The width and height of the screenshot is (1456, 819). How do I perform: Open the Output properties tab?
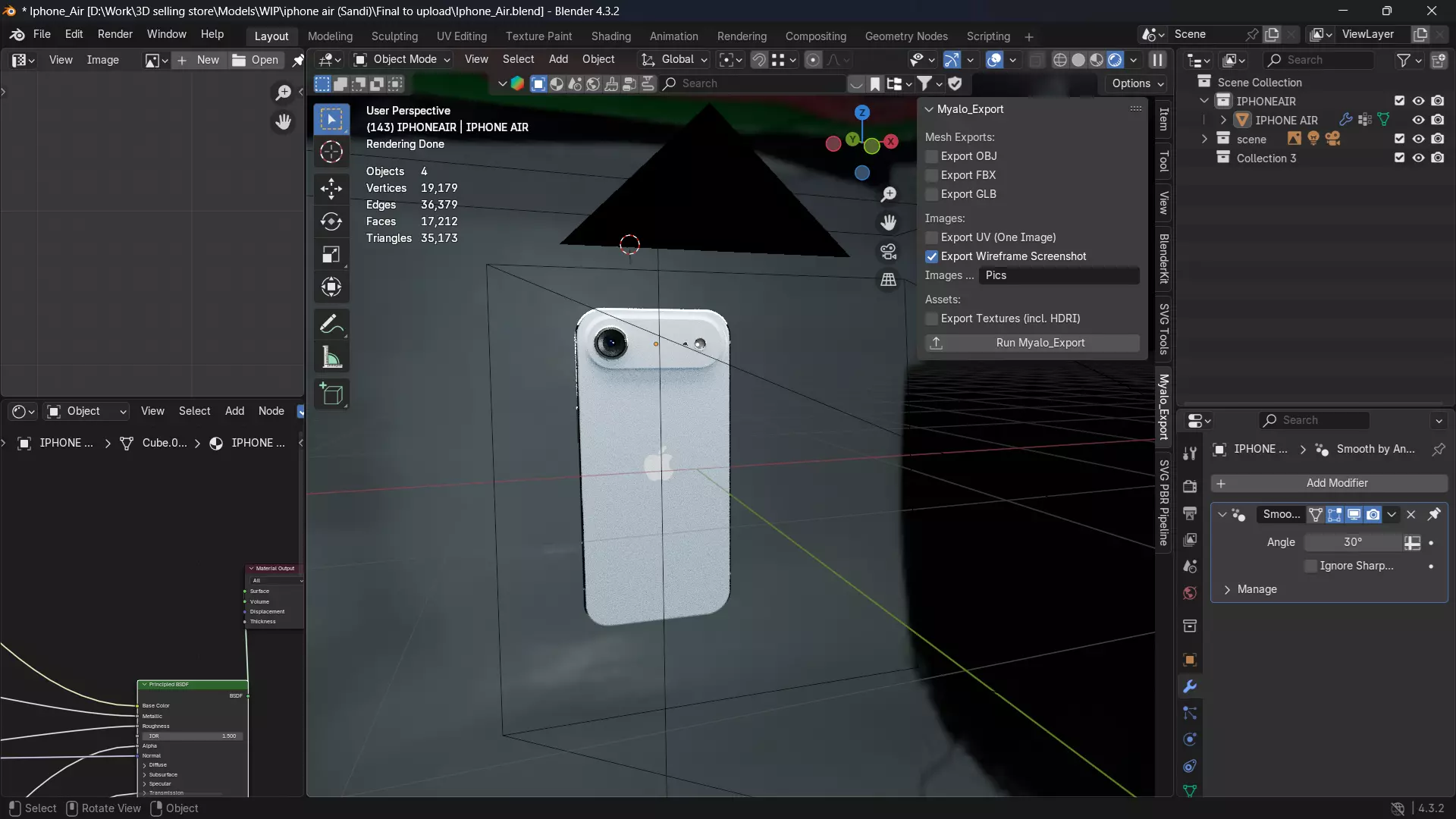click(x=1190, y=513)
